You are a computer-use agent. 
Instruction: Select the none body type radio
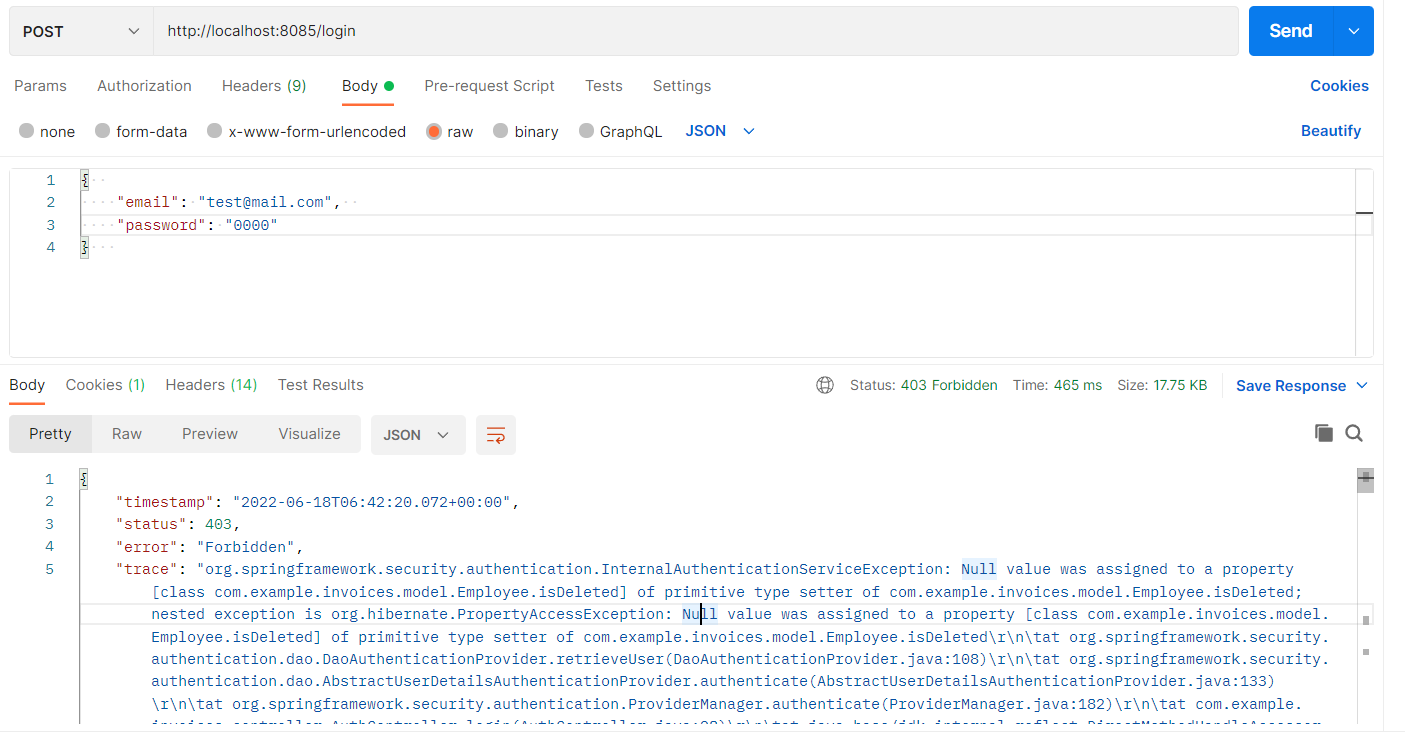tap(27, 131)
